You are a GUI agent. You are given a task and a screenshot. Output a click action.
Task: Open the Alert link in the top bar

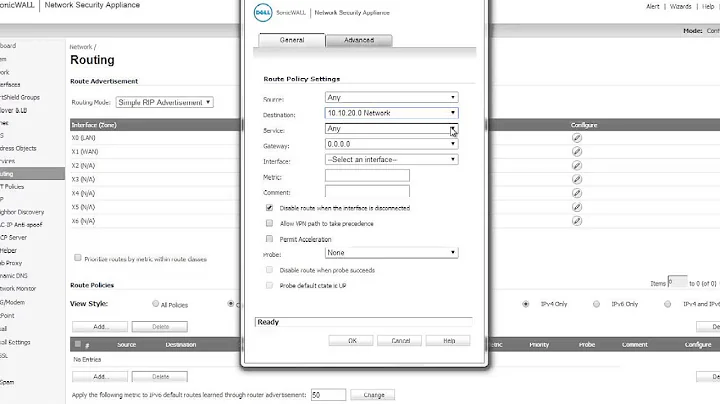coord(652,6)
